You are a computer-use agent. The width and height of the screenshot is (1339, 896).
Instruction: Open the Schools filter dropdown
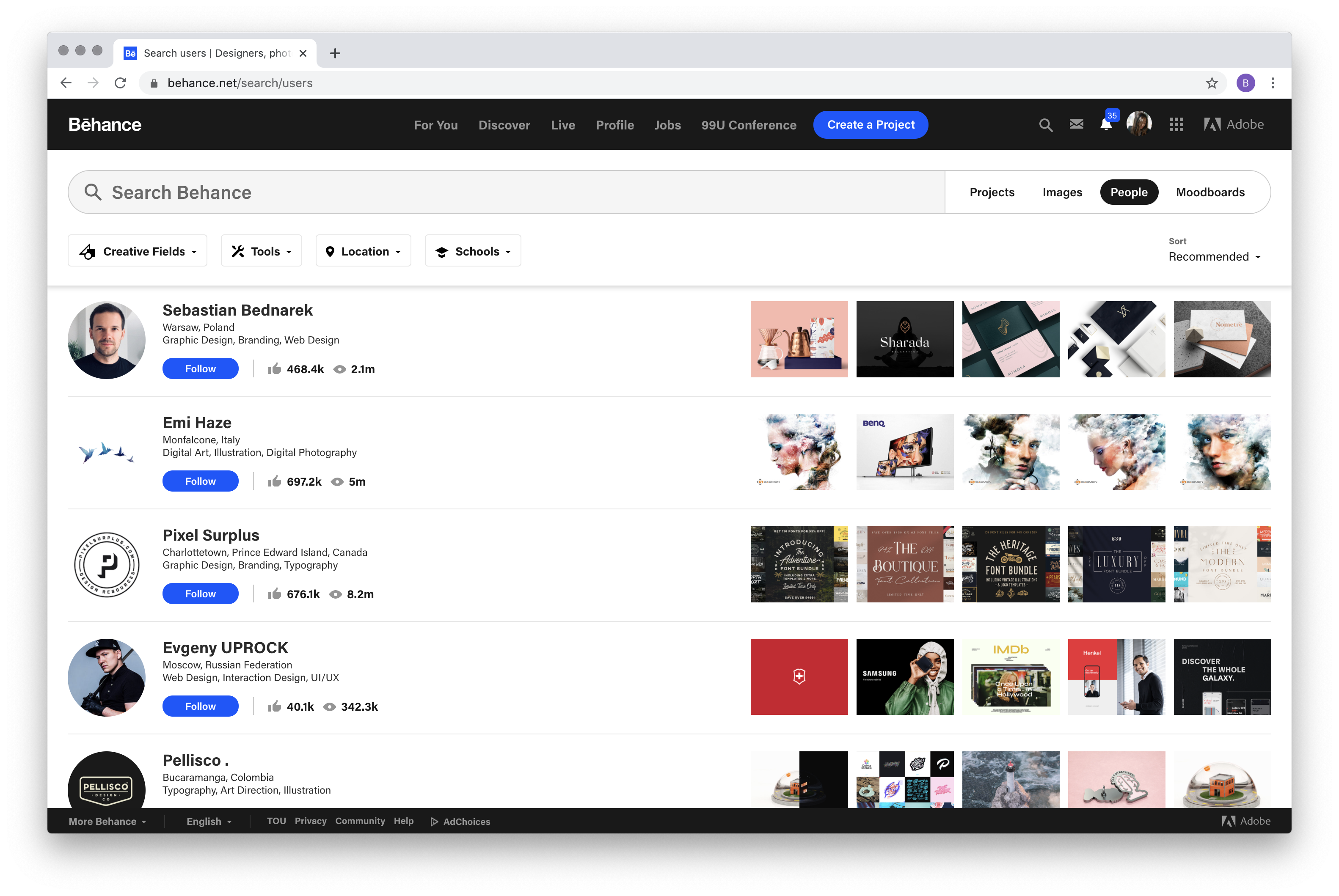473,251
